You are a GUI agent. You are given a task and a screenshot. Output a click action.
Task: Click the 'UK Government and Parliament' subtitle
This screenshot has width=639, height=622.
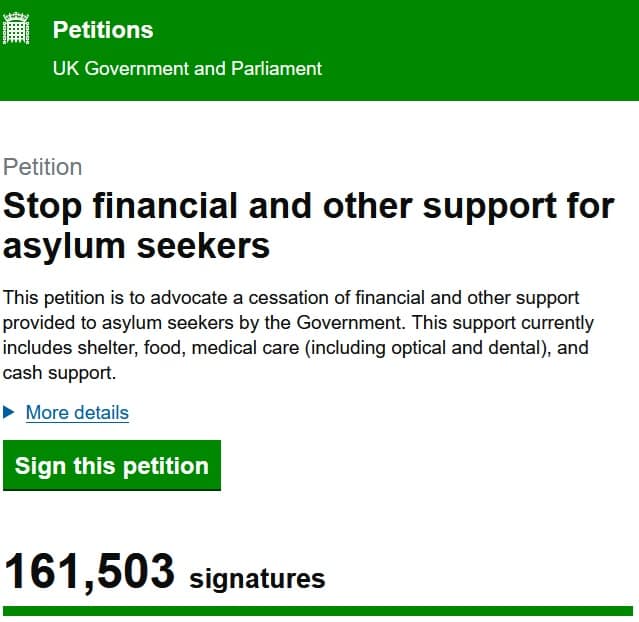(x=187, y=69)
